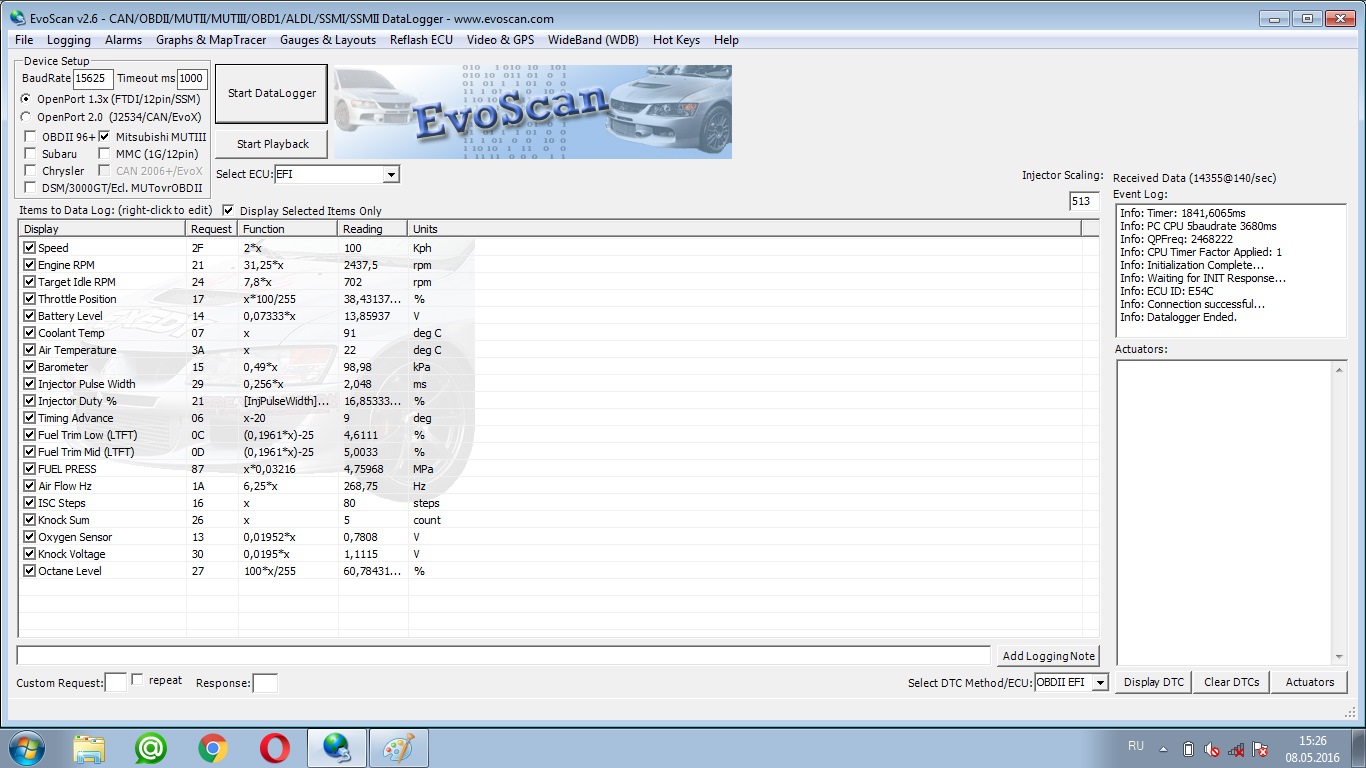Uncheck the Knock Sum row checkbox

(29, 520)
